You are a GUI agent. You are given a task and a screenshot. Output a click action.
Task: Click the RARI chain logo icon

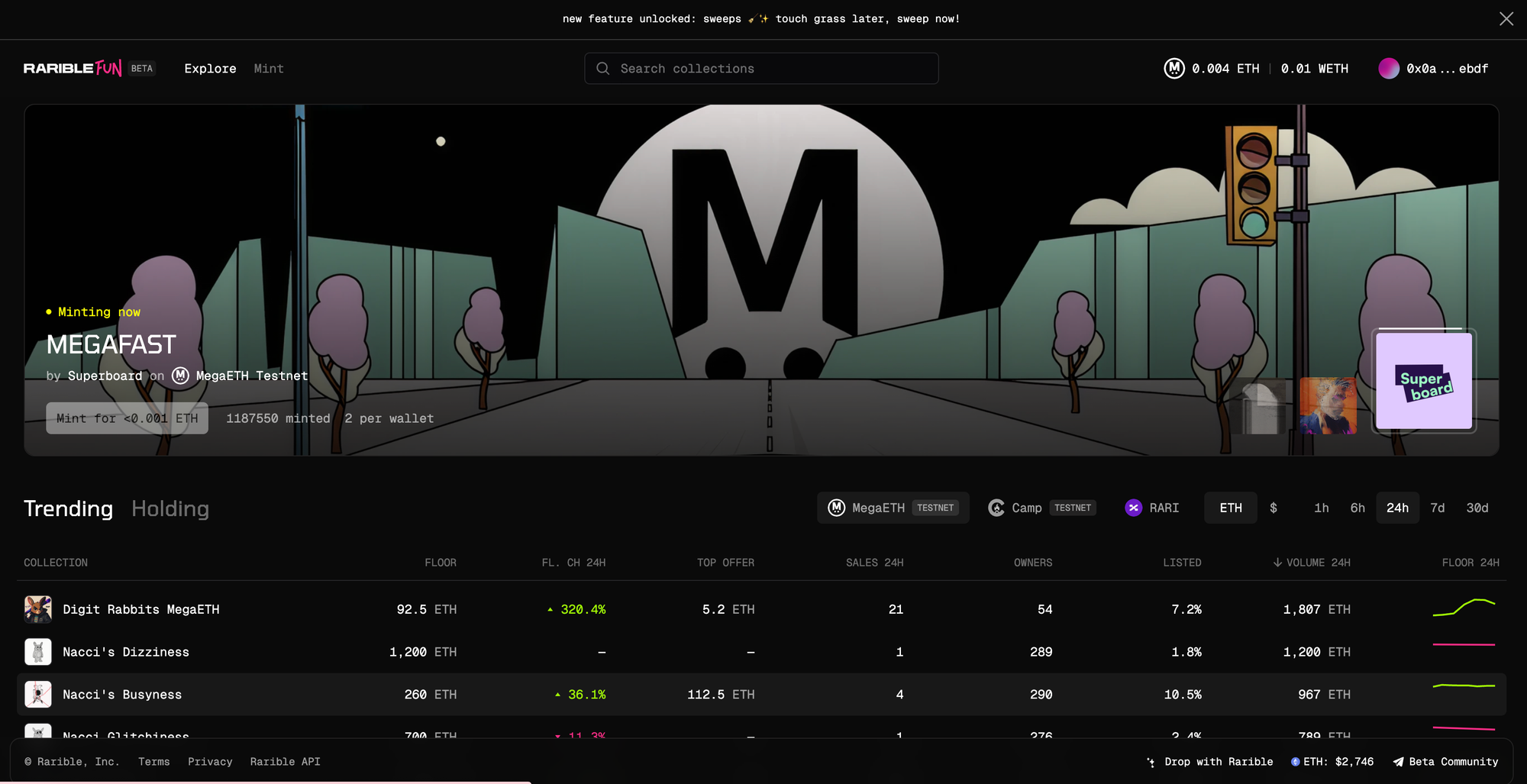(1133, 508)
